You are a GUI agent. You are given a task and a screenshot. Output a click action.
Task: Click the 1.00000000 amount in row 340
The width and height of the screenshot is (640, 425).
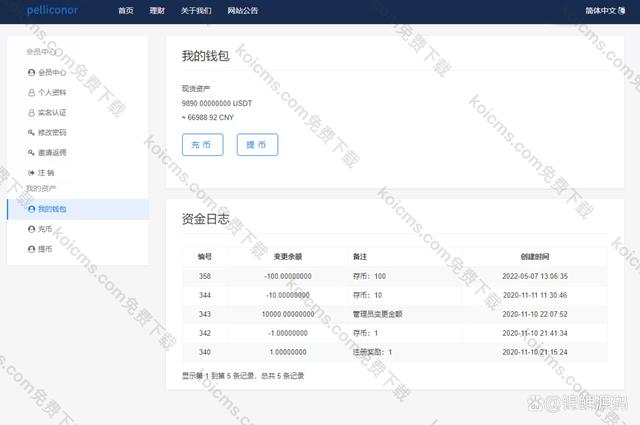click(x=288, y=352)
